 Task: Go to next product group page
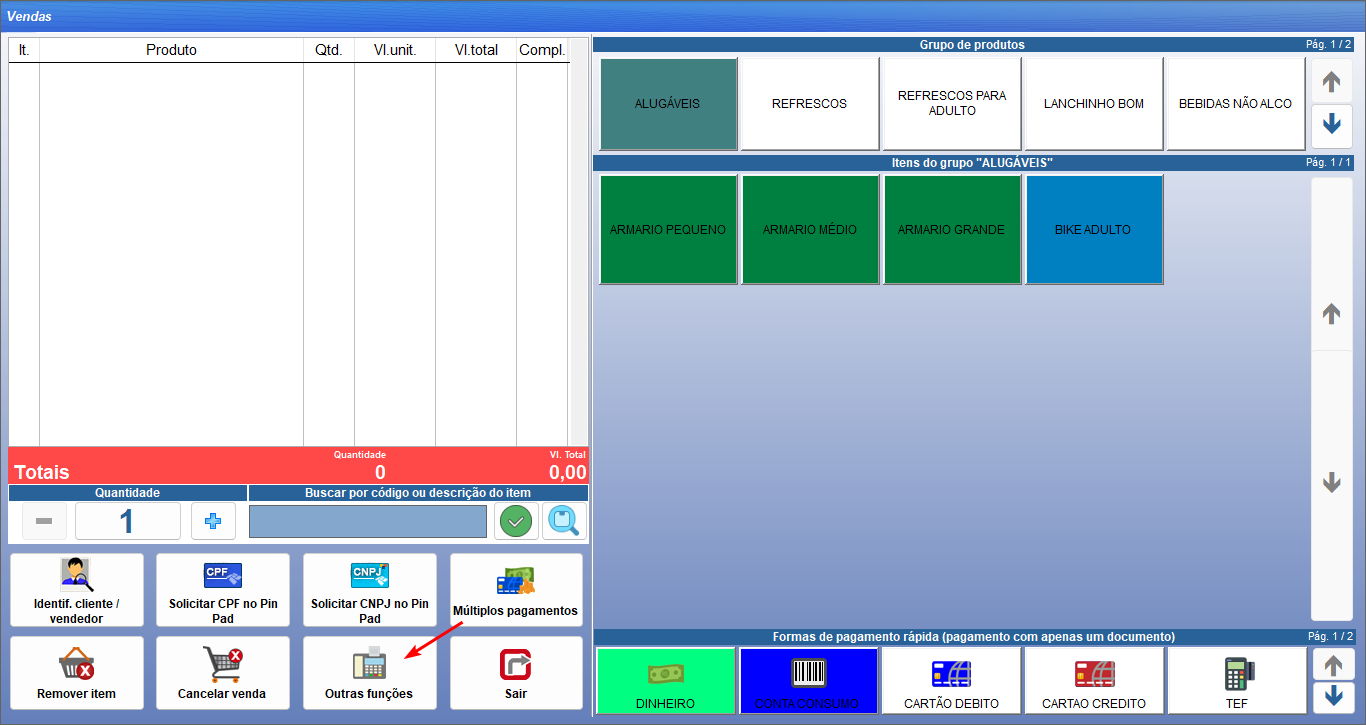pyautogui.click(x=1332, y=125)
